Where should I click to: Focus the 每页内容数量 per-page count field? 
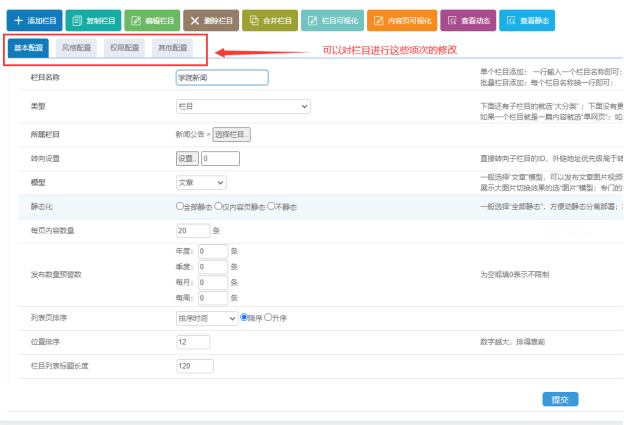[192, 230]
